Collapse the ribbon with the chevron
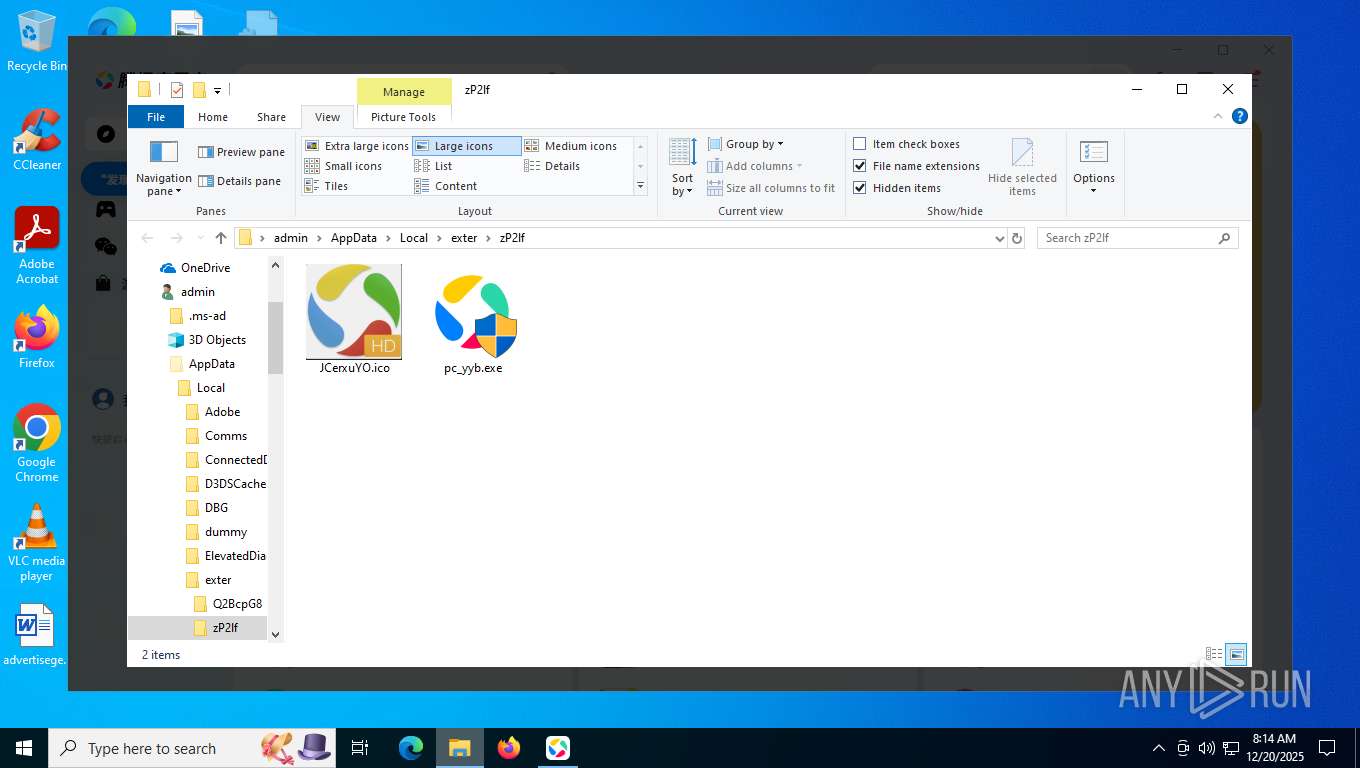 1218,117
